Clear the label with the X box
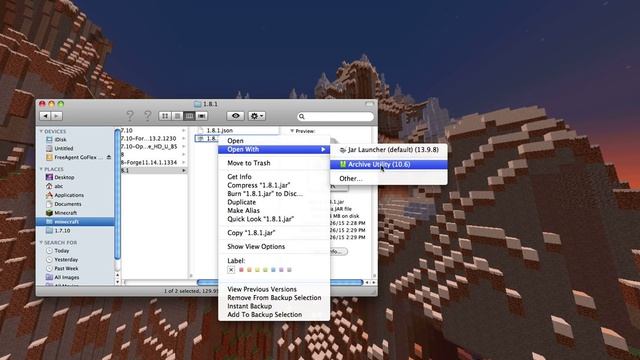640x360 pixels. pyautogui.click(x=231, y=270)
